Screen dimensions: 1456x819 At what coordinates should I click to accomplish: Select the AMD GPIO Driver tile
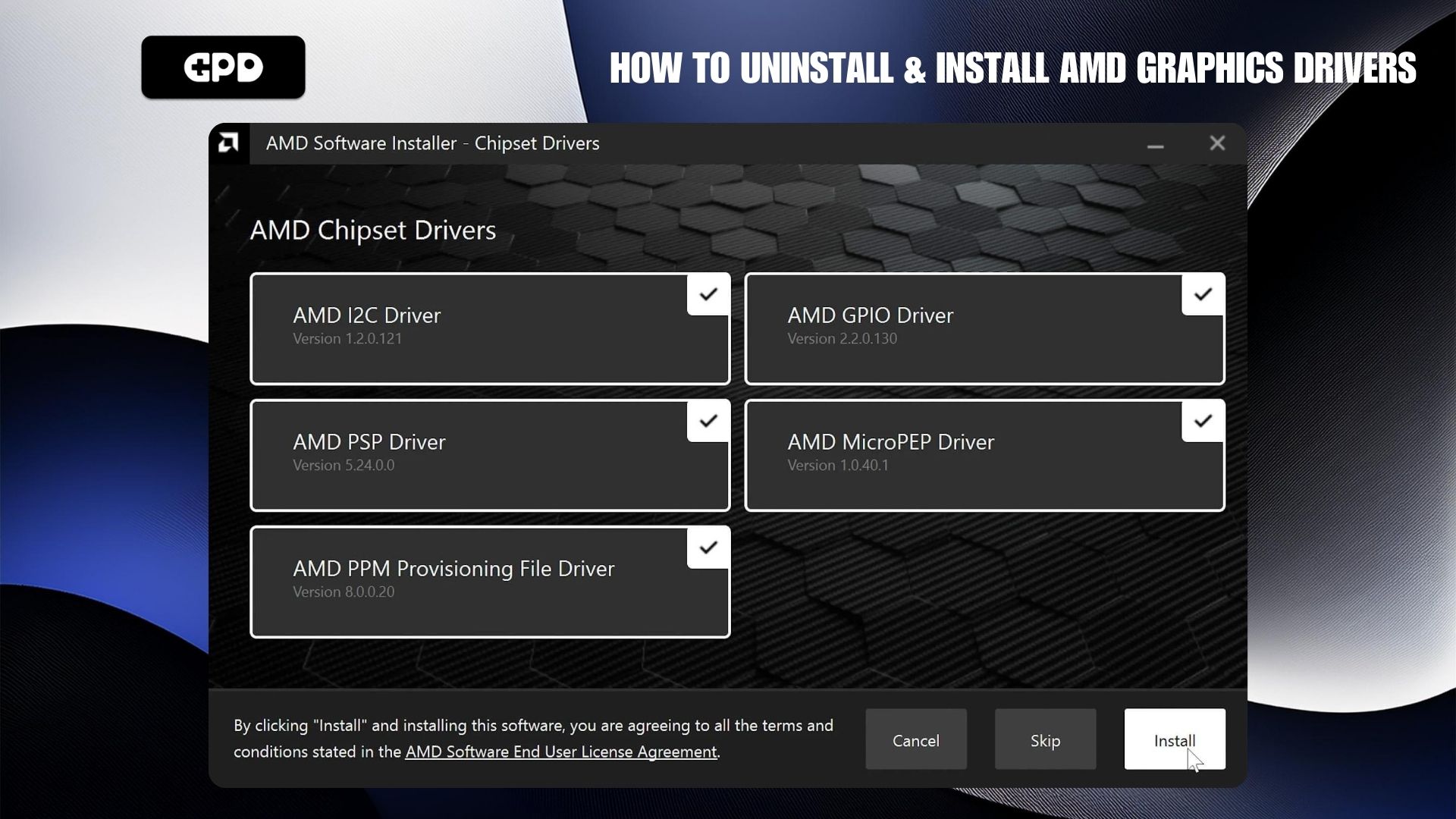(x=963, y=334)
